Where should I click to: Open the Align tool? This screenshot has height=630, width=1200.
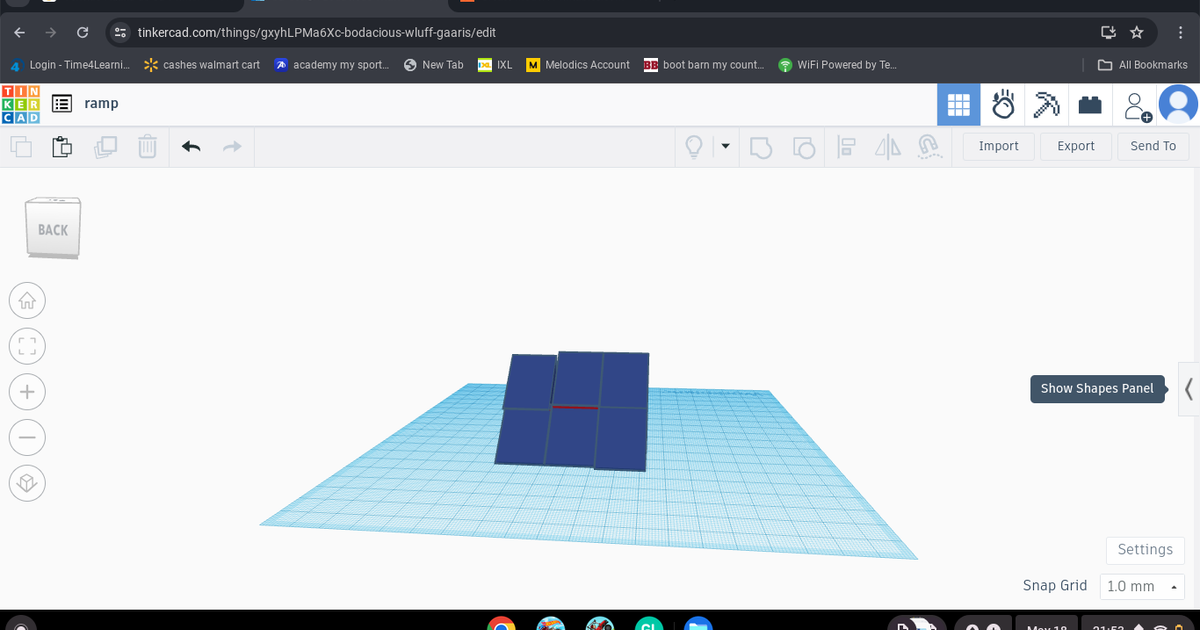click(846, 146)
